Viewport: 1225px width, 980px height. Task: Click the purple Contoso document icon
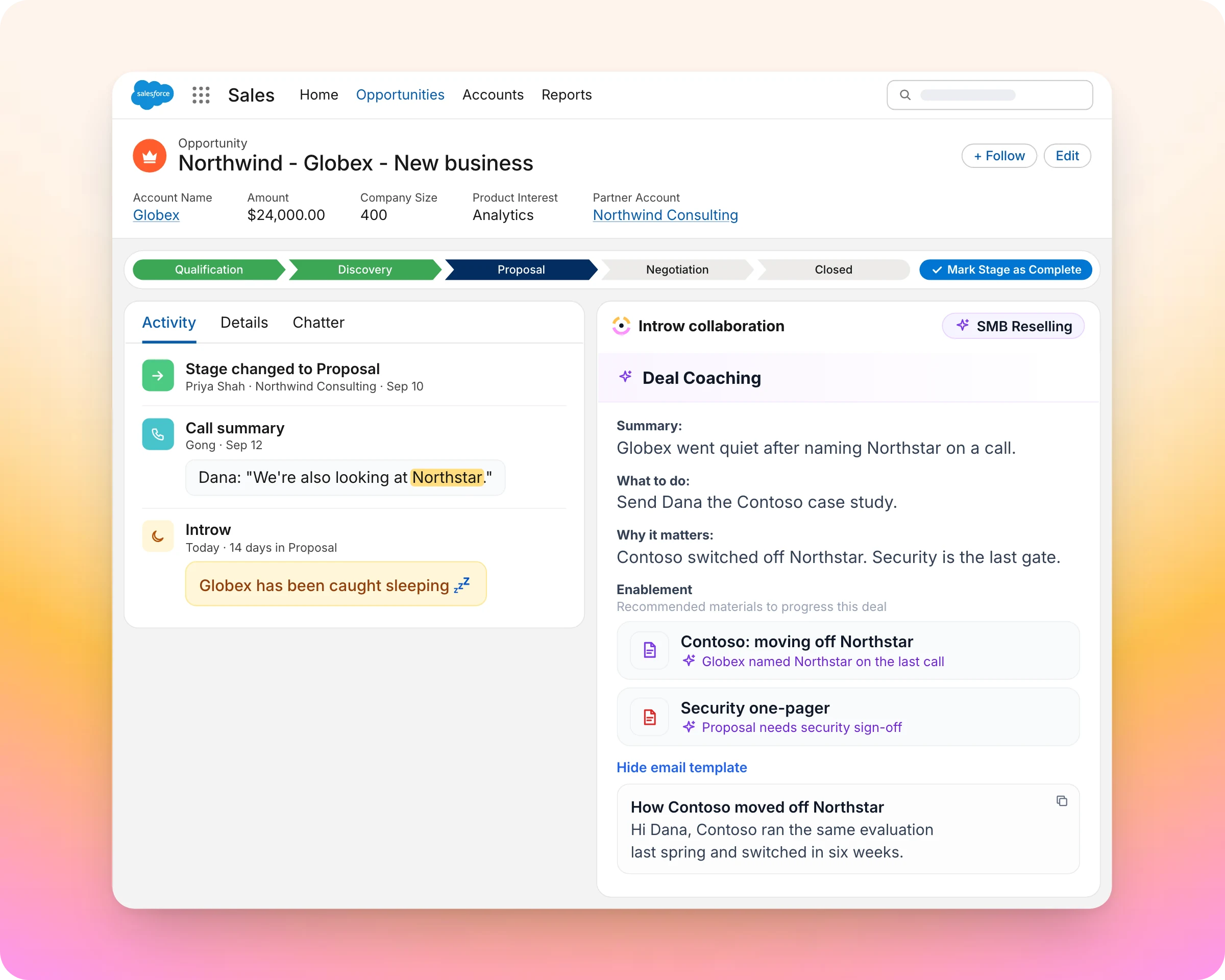click(x=649, y=650)
